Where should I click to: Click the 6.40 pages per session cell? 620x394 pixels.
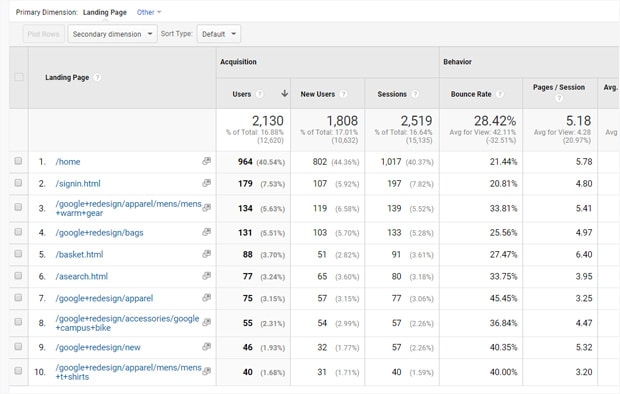[x=584, y=254]
